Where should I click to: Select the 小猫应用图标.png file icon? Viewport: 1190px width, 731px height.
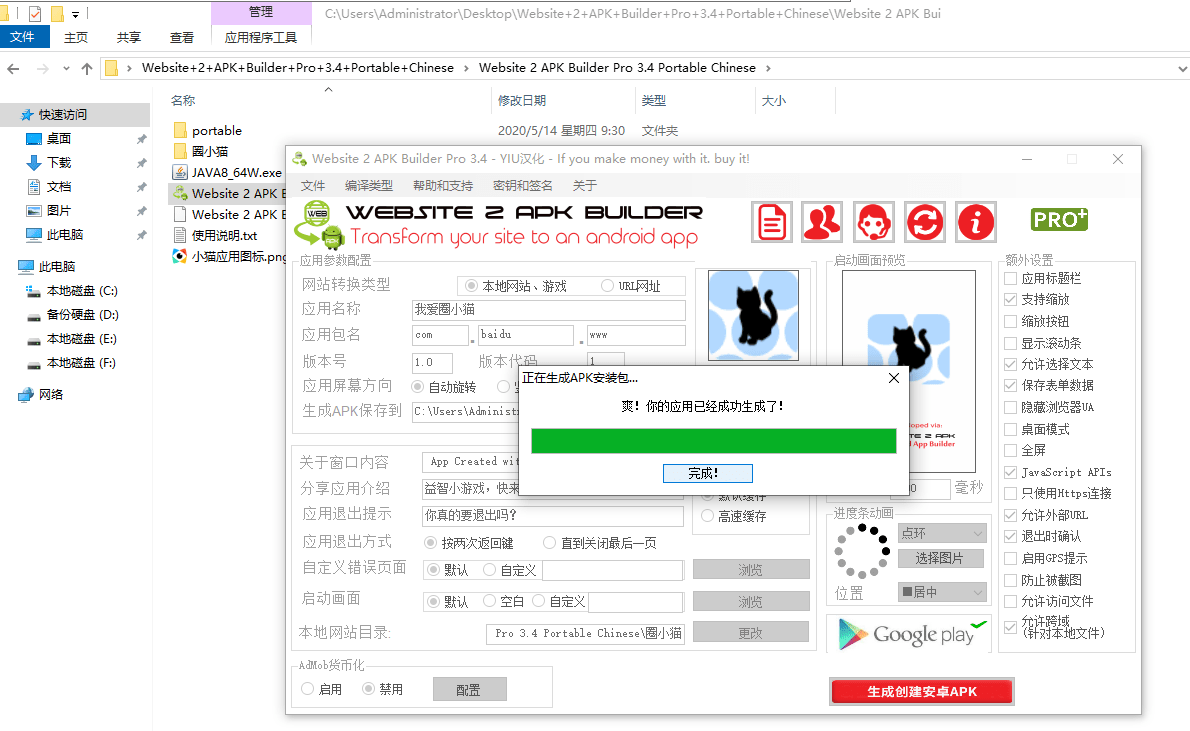[x=180, y=257]
